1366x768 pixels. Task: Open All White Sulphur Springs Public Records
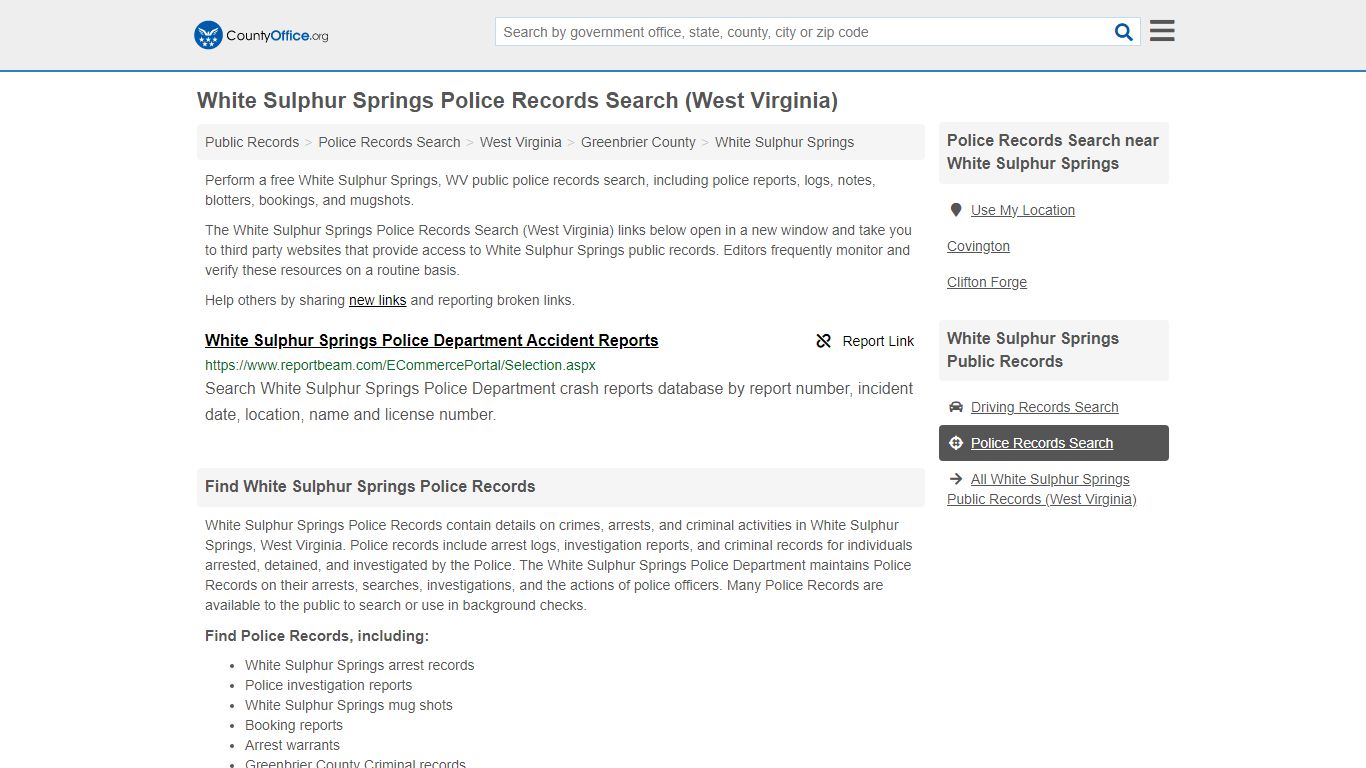coord(1042,489)
